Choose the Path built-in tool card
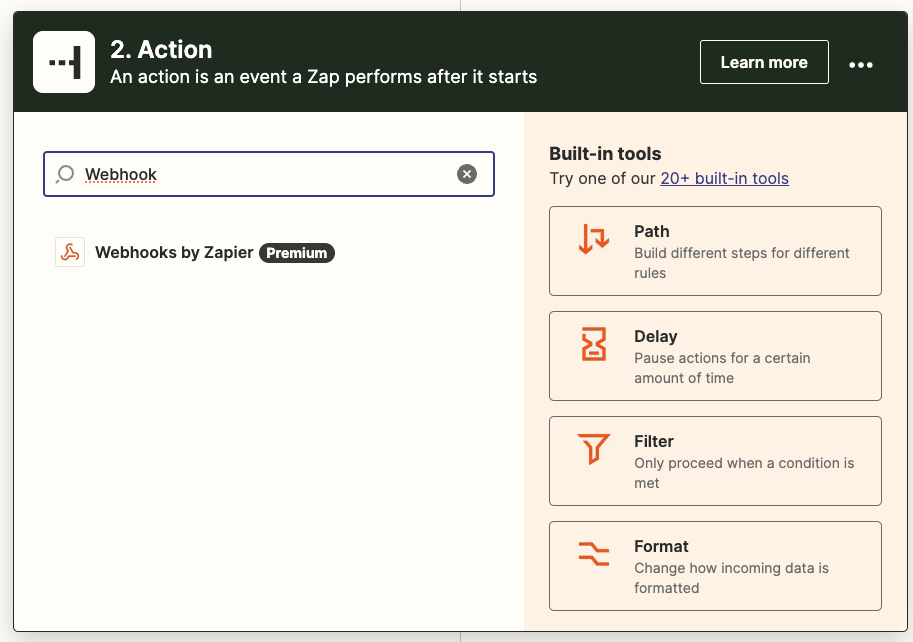 point(715,251)
